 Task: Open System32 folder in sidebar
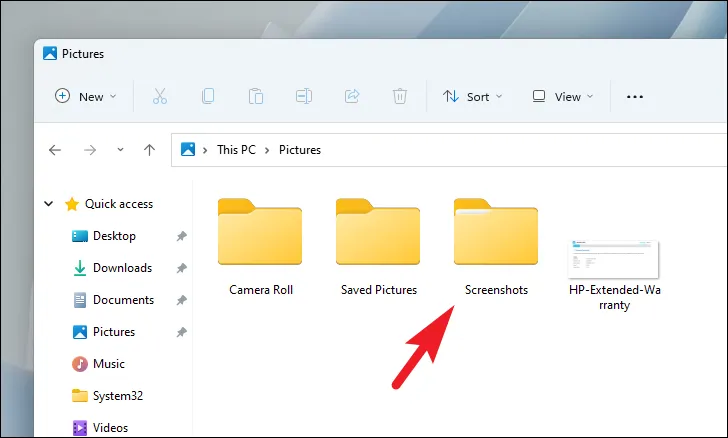point(118,396)
